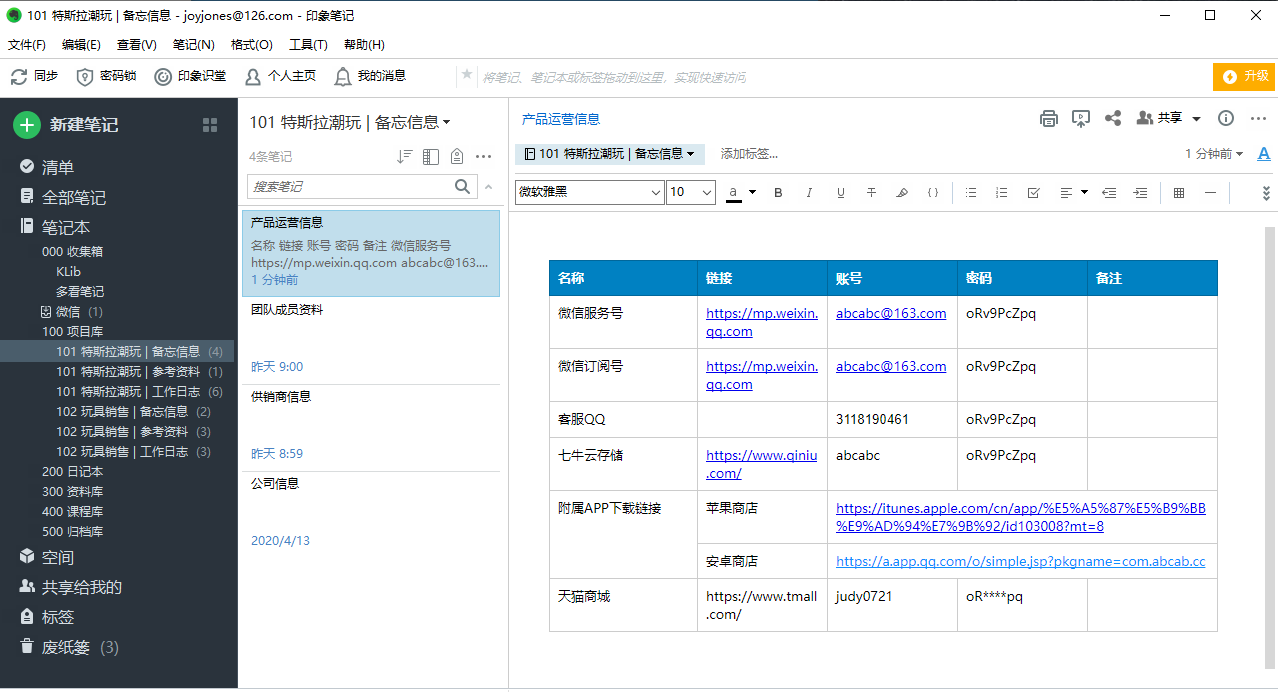Decrease the paragraph indent
The width and height of the screenshot is (1278, 692).
[x=1109, y=192]
